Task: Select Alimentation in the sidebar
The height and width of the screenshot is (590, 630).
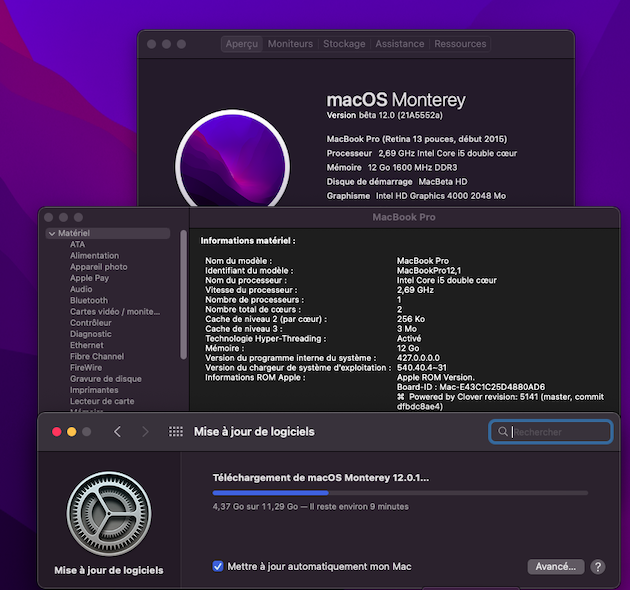Action: 94,256
